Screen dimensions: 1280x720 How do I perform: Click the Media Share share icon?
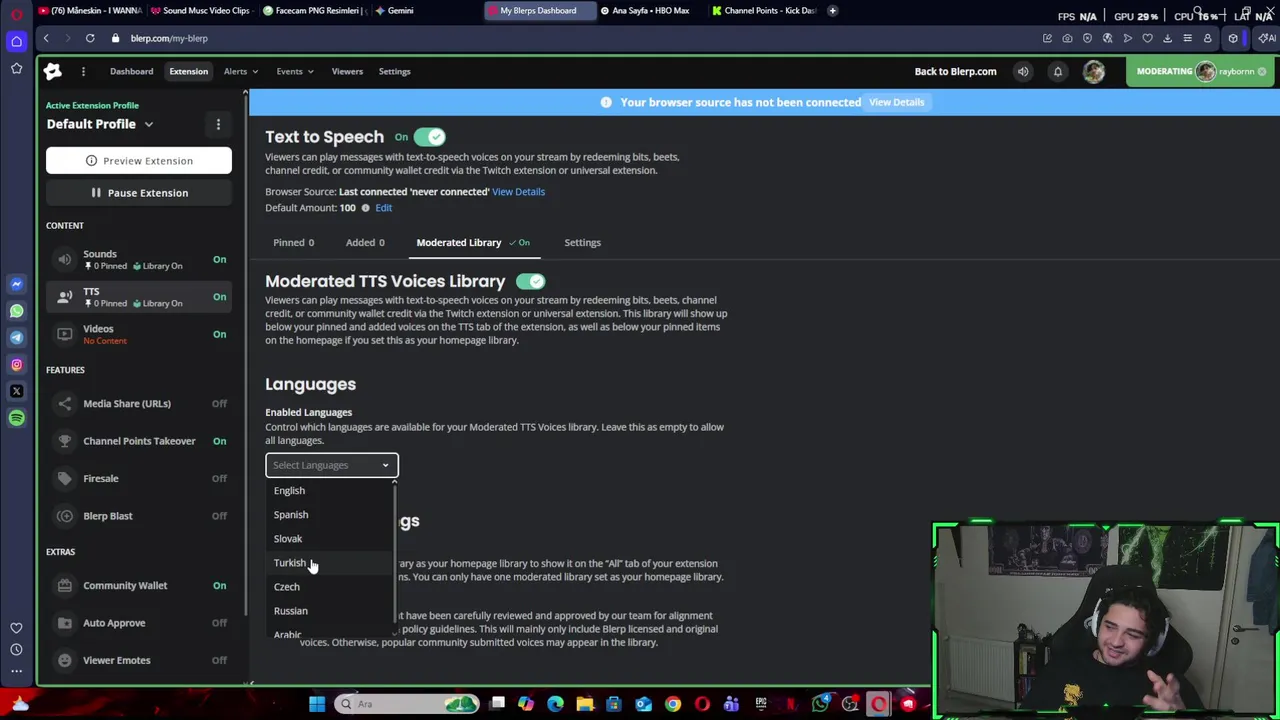65,404
